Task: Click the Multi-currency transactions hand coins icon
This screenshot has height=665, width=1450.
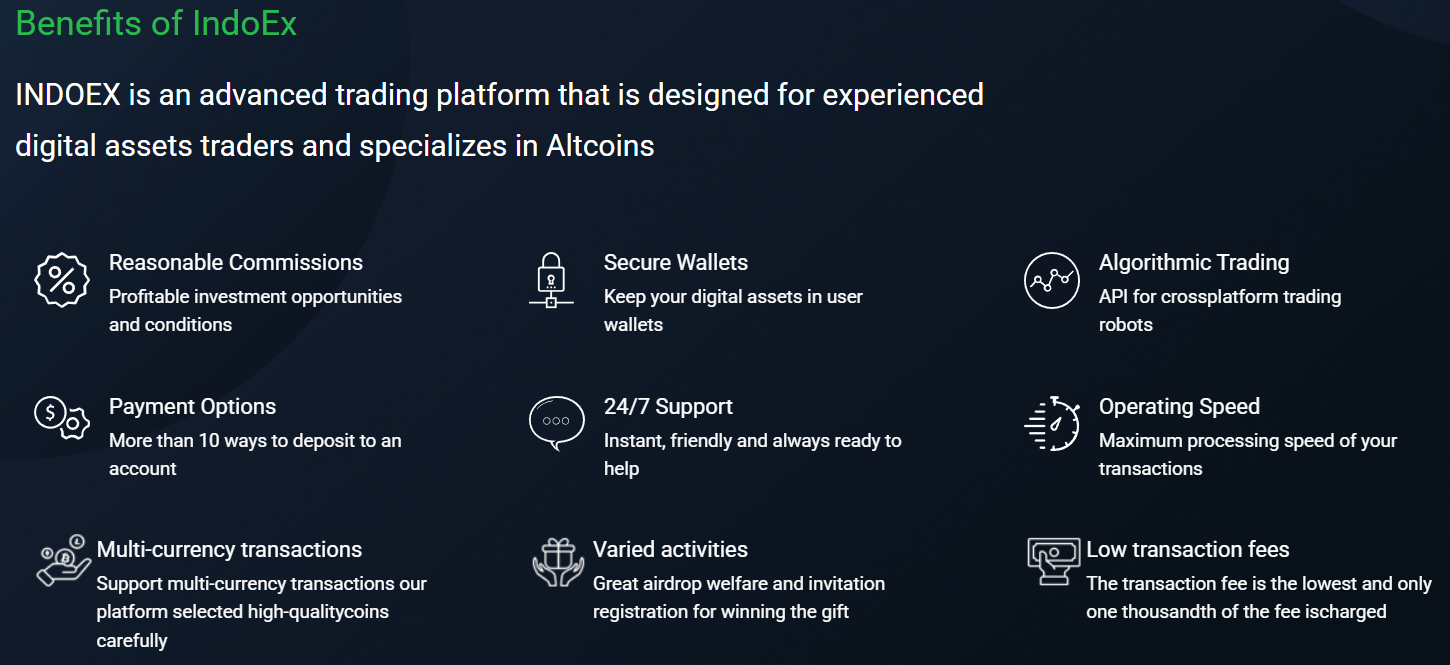Action: tap(63, 560)
